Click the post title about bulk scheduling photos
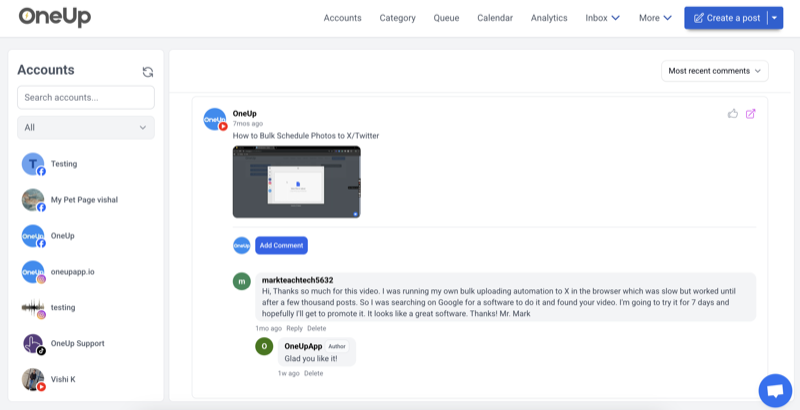 (x=306, y=136)
